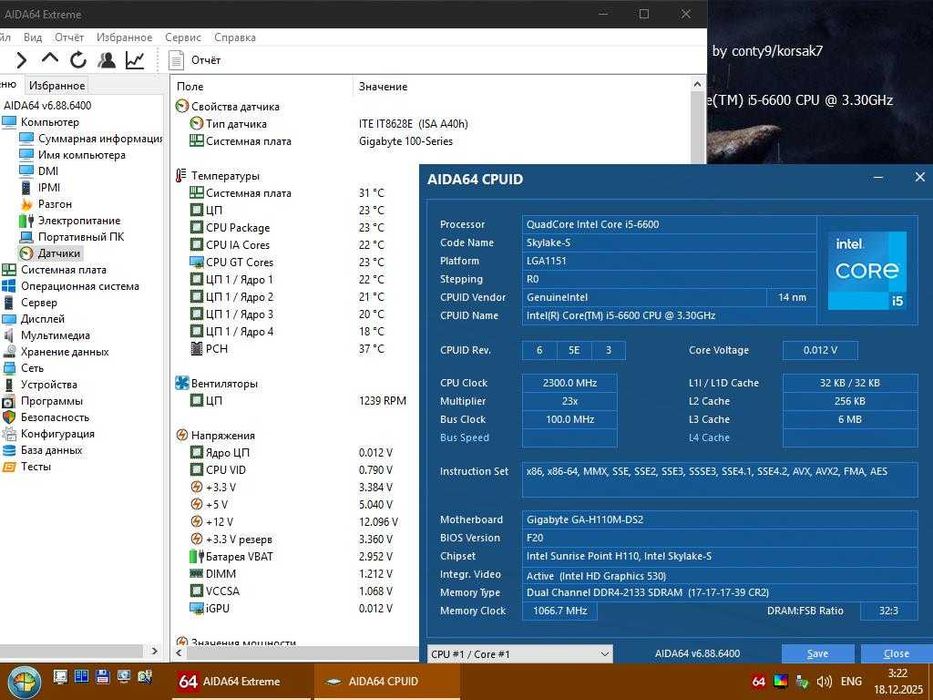Viewport: 933px width, 700px height.
Task: Open the Отчёт menu in menu bar
Action: (x=69, y=37)
